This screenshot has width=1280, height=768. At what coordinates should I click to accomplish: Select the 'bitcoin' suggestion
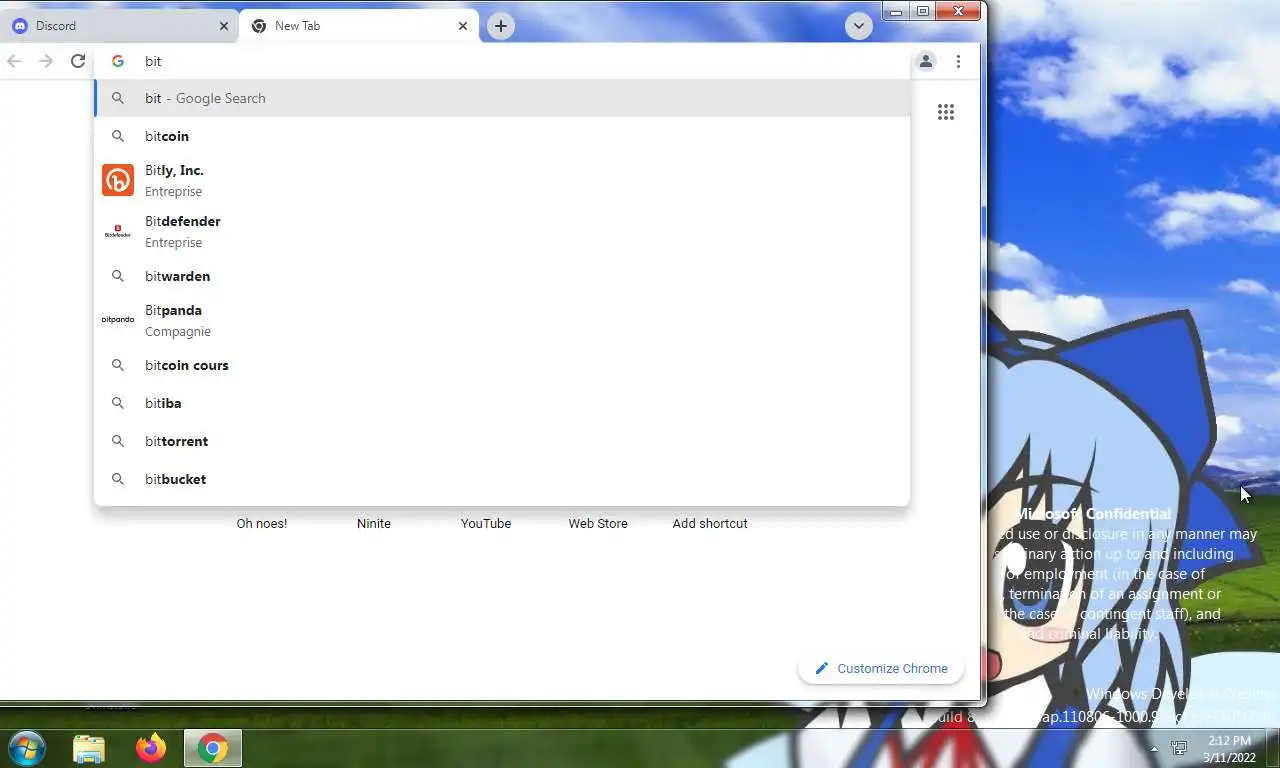(x=502, y=136)
